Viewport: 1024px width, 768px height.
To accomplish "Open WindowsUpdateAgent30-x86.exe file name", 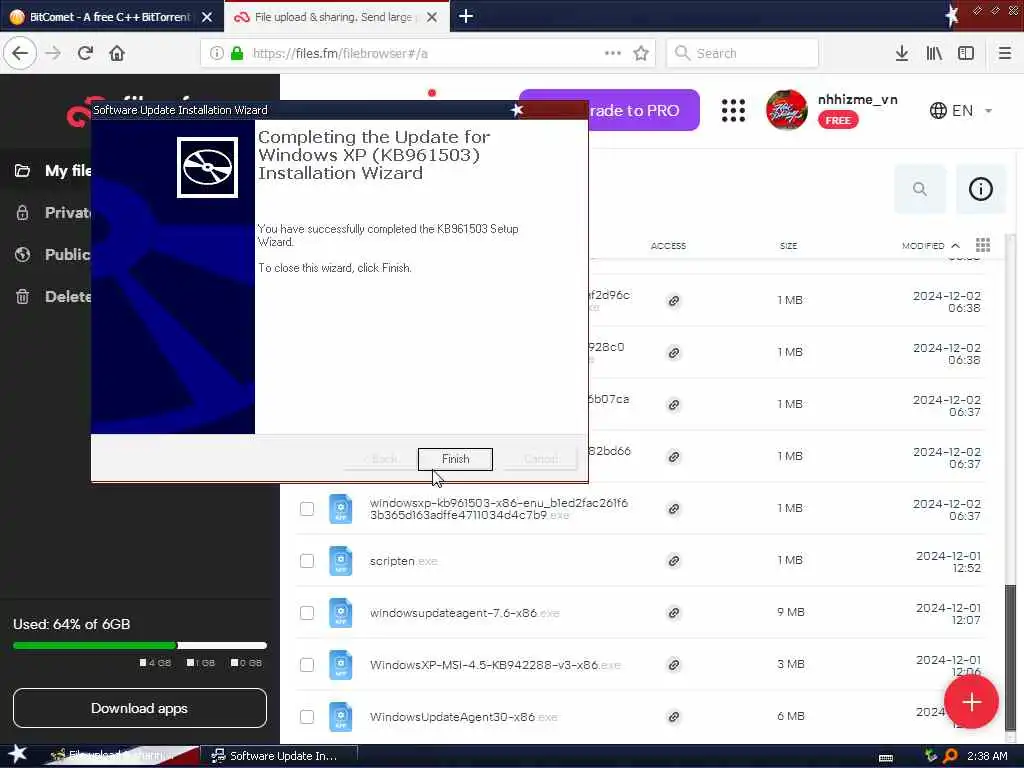I will coord(463,717).
